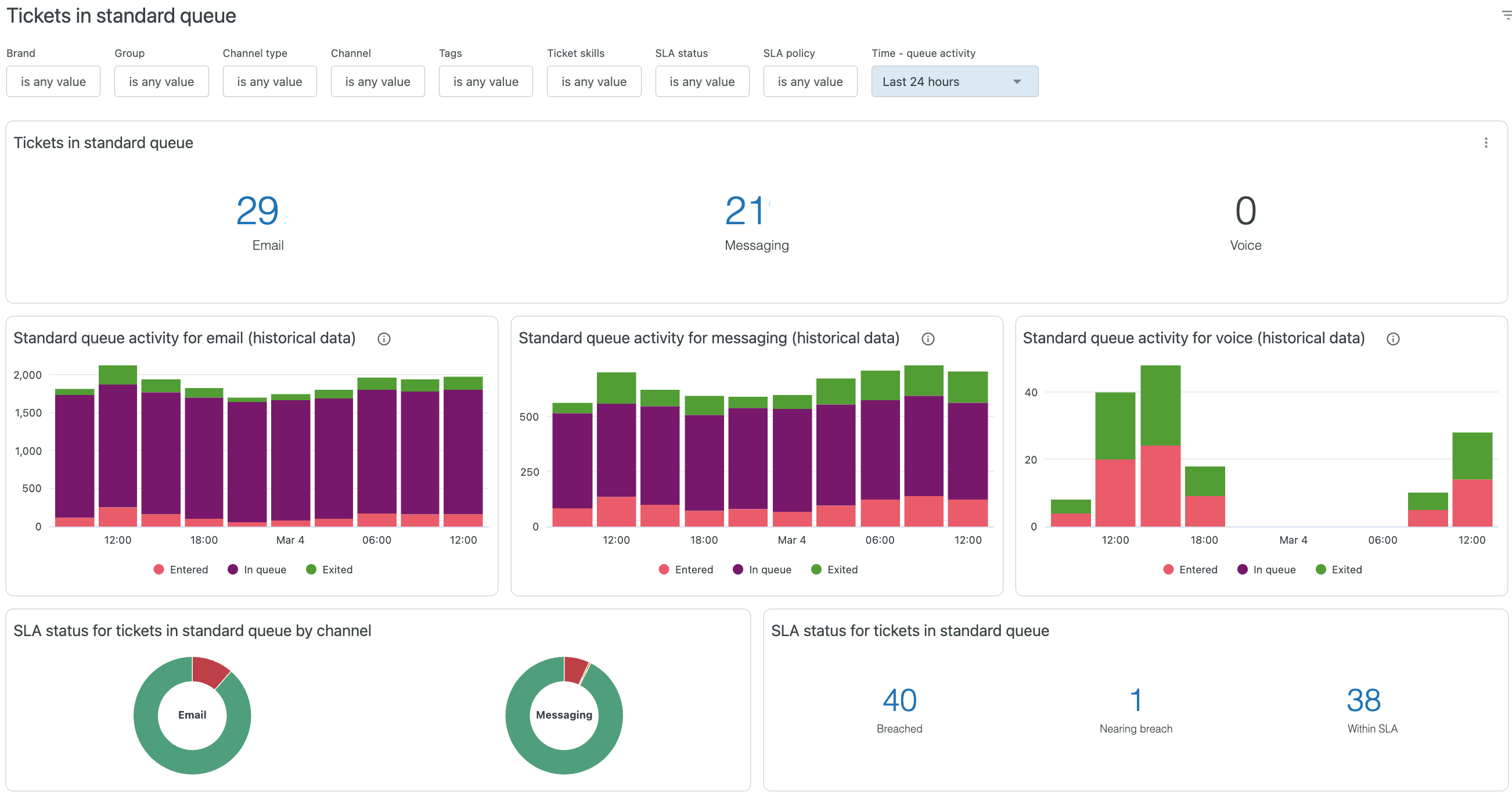Screen dimensions: 1512x797
Task: Click red breached slice of Email donut
Action: pyautogui.click(x=209, y=670)
